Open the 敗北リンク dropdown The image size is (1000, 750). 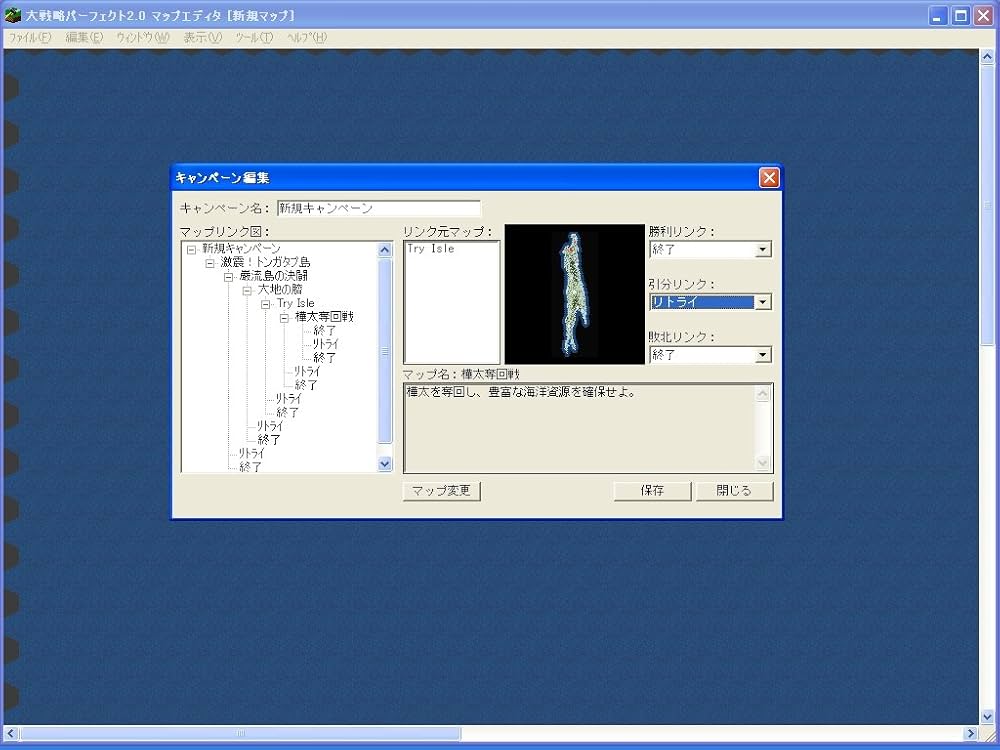coord(763,355)
